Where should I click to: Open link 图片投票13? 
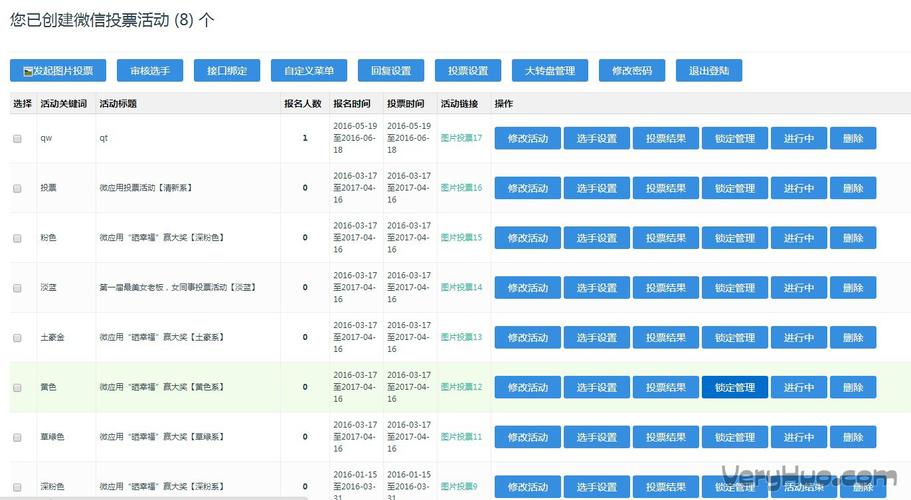[x=461, y=337]
